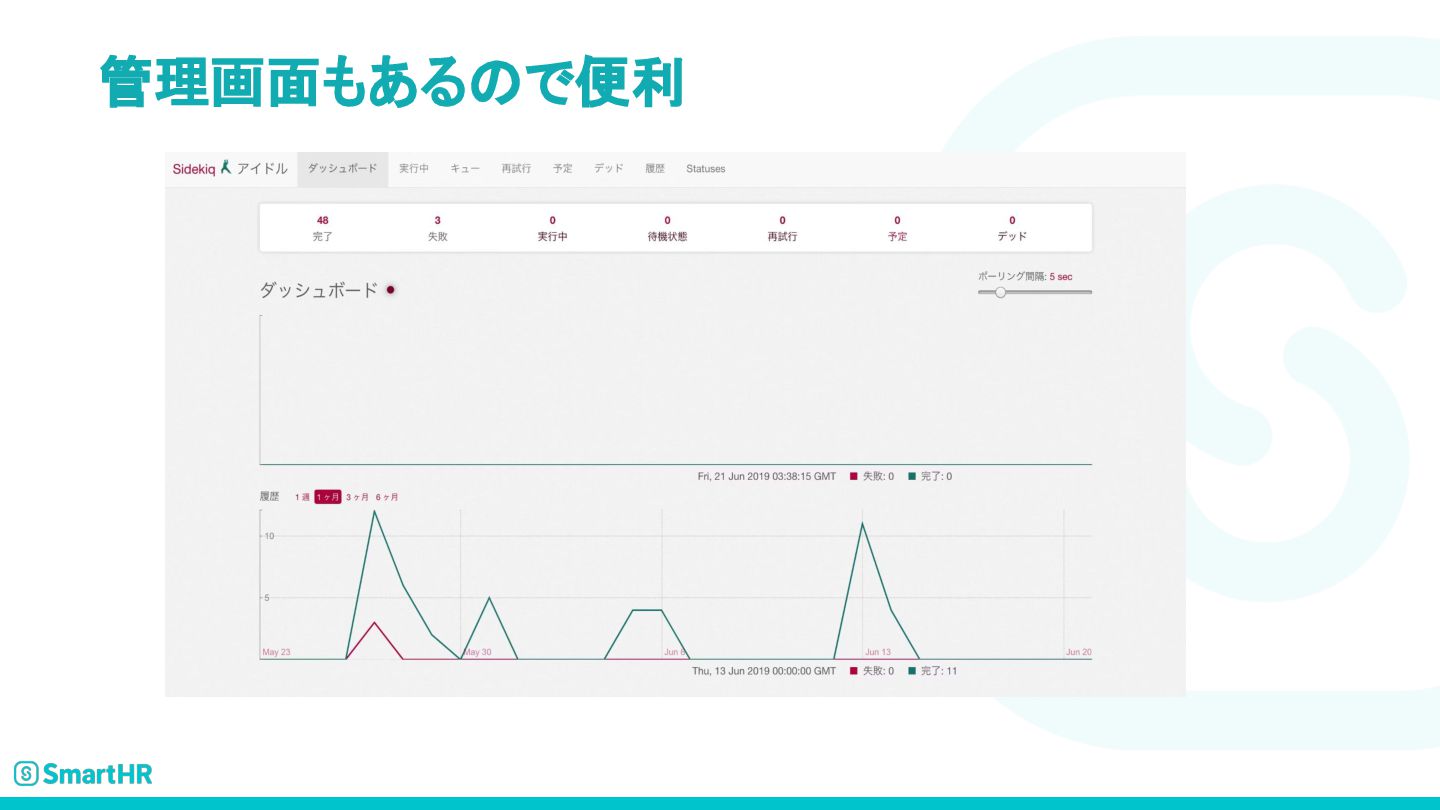The height and width of the screenshot is (810, 1440).
Task: Click the アイドル status label
Action: click(262, 169)
